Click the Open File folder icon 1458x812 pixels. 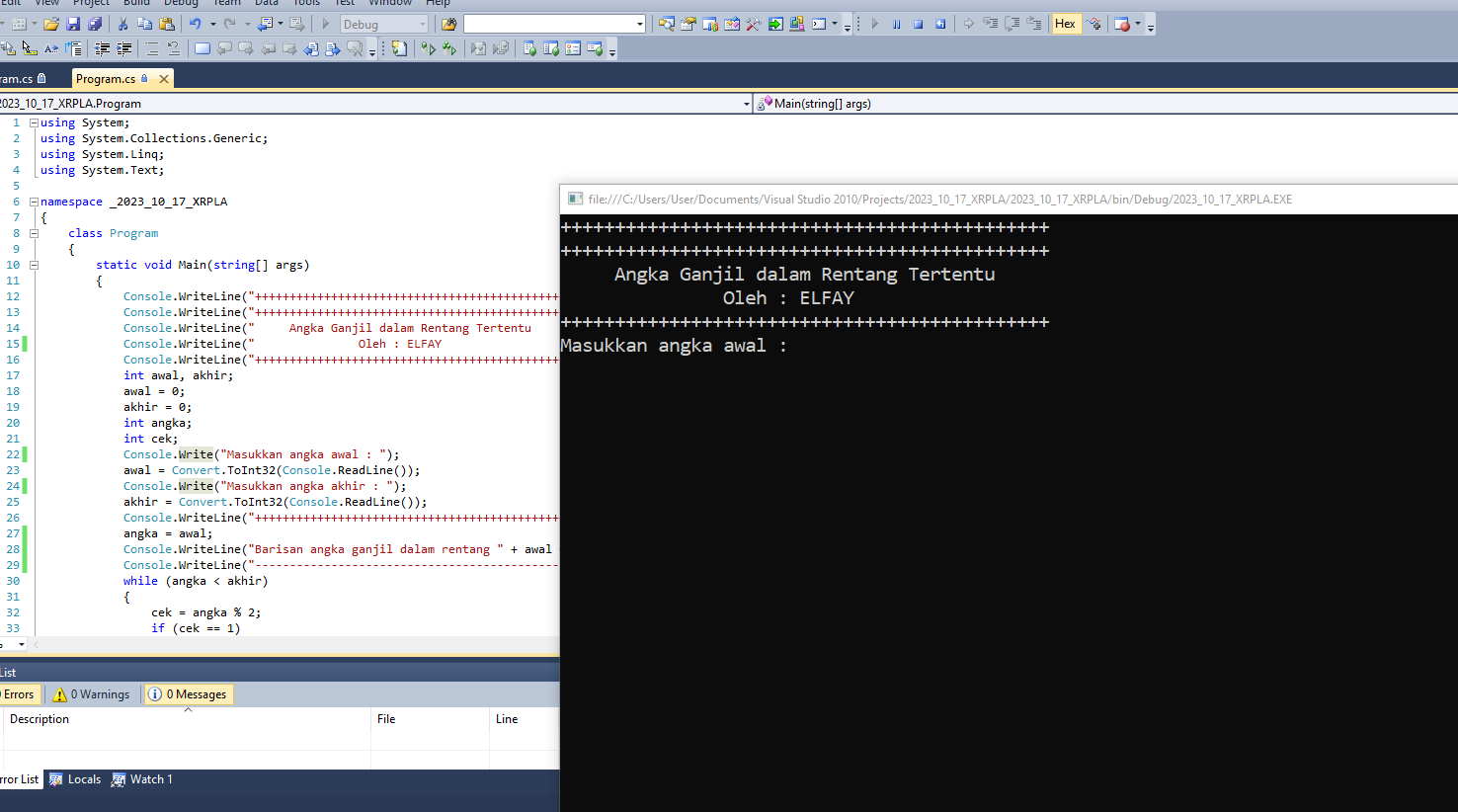coord(51,24)
